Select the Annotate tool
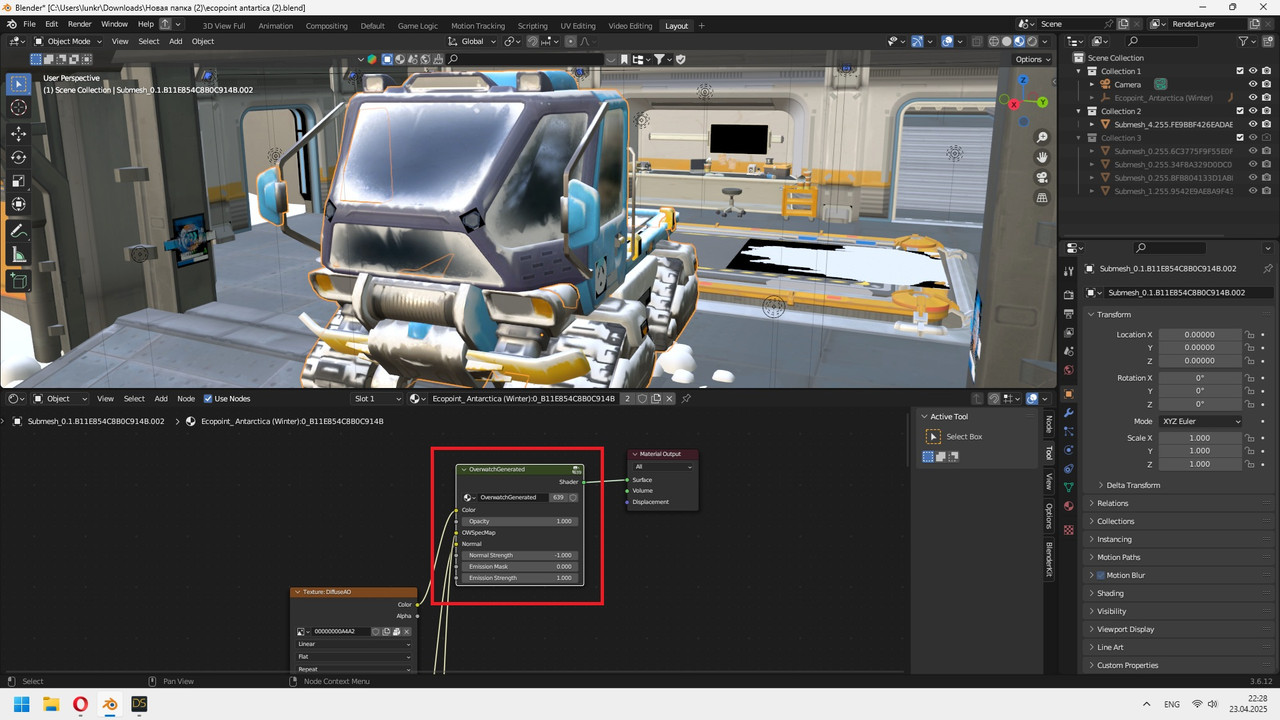1280x720 pixels. [19, 231]
